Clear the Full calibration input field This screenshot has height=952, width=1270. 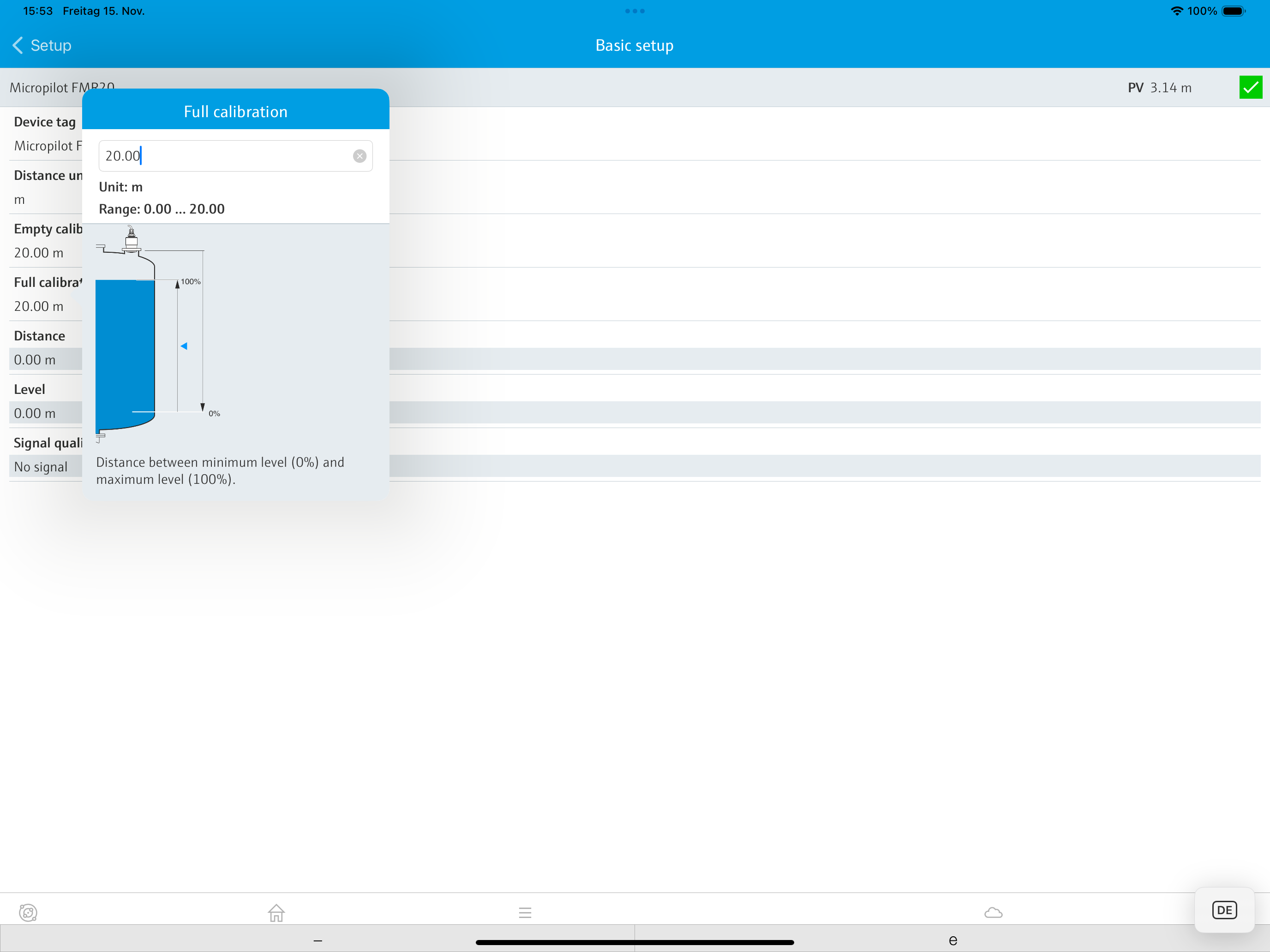coord(359,156)
